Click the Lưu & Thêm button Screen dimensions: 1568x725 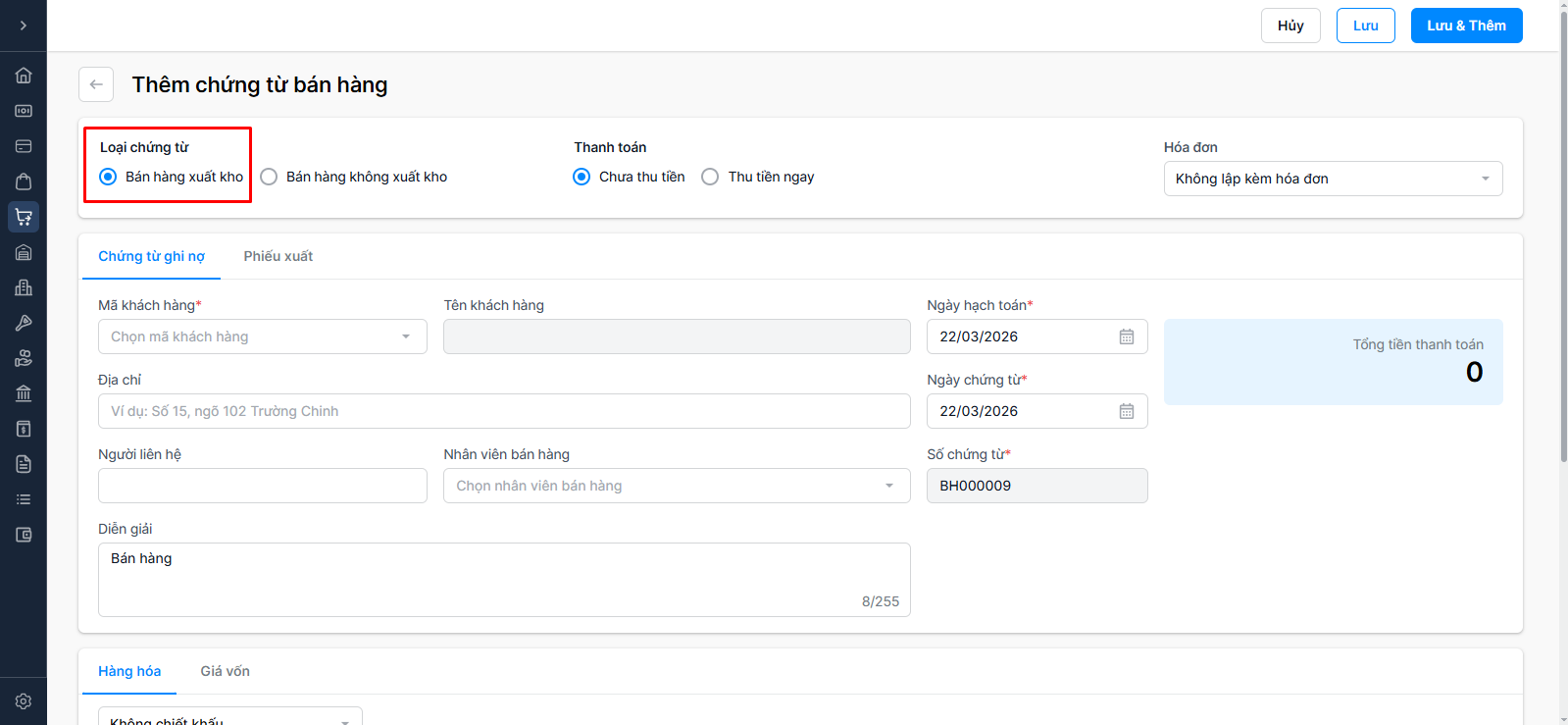1465,26
